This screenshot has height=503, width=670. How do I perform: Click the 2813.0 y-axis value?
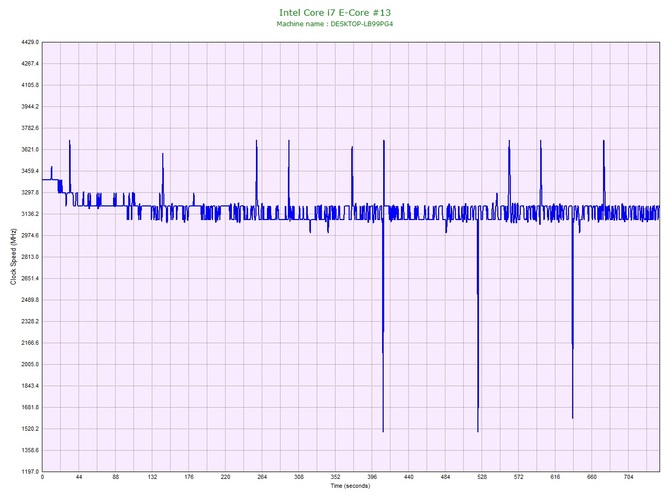coord(30,257)
